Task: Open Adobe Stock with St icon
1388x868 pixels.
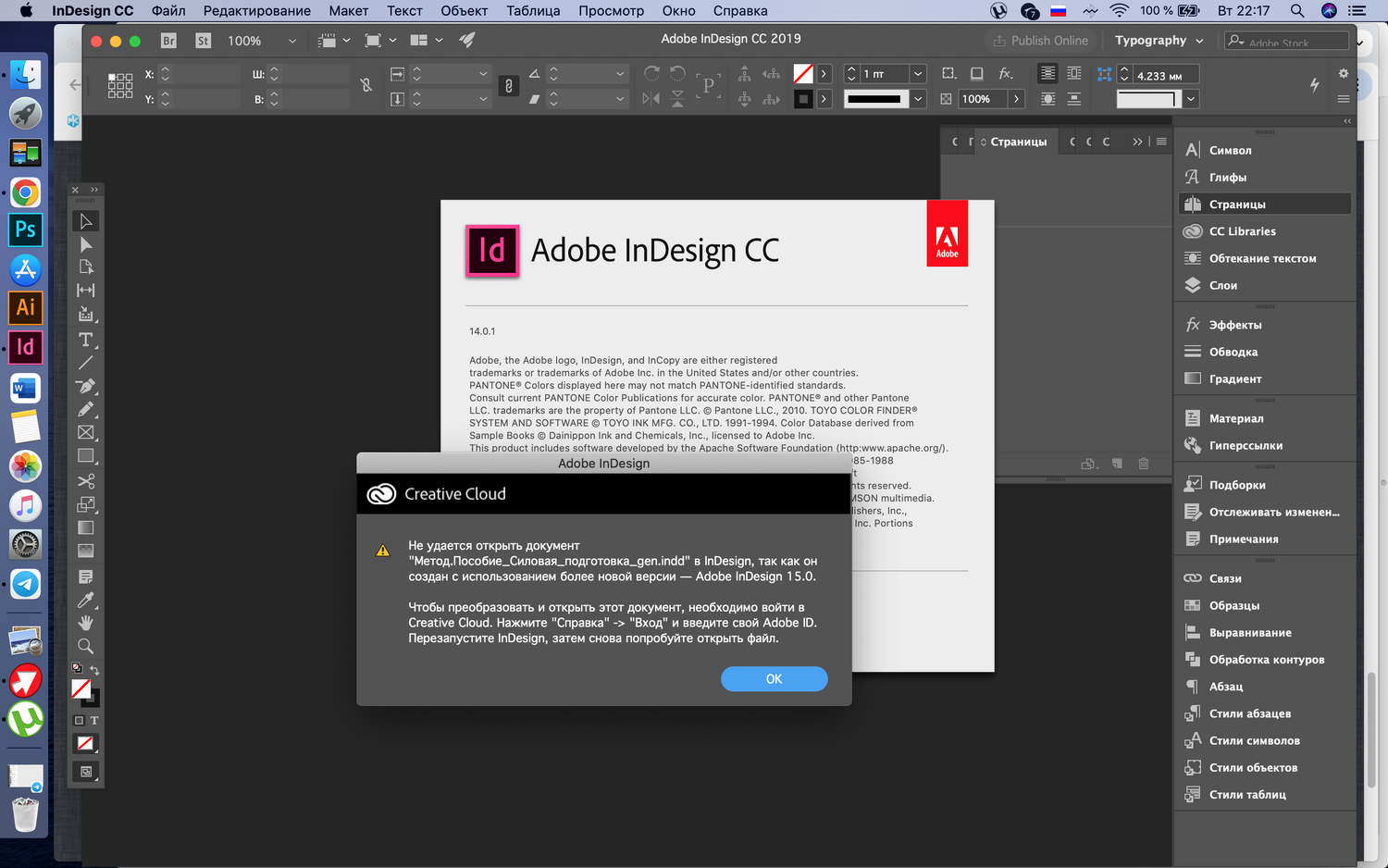Action: (204, 41)
